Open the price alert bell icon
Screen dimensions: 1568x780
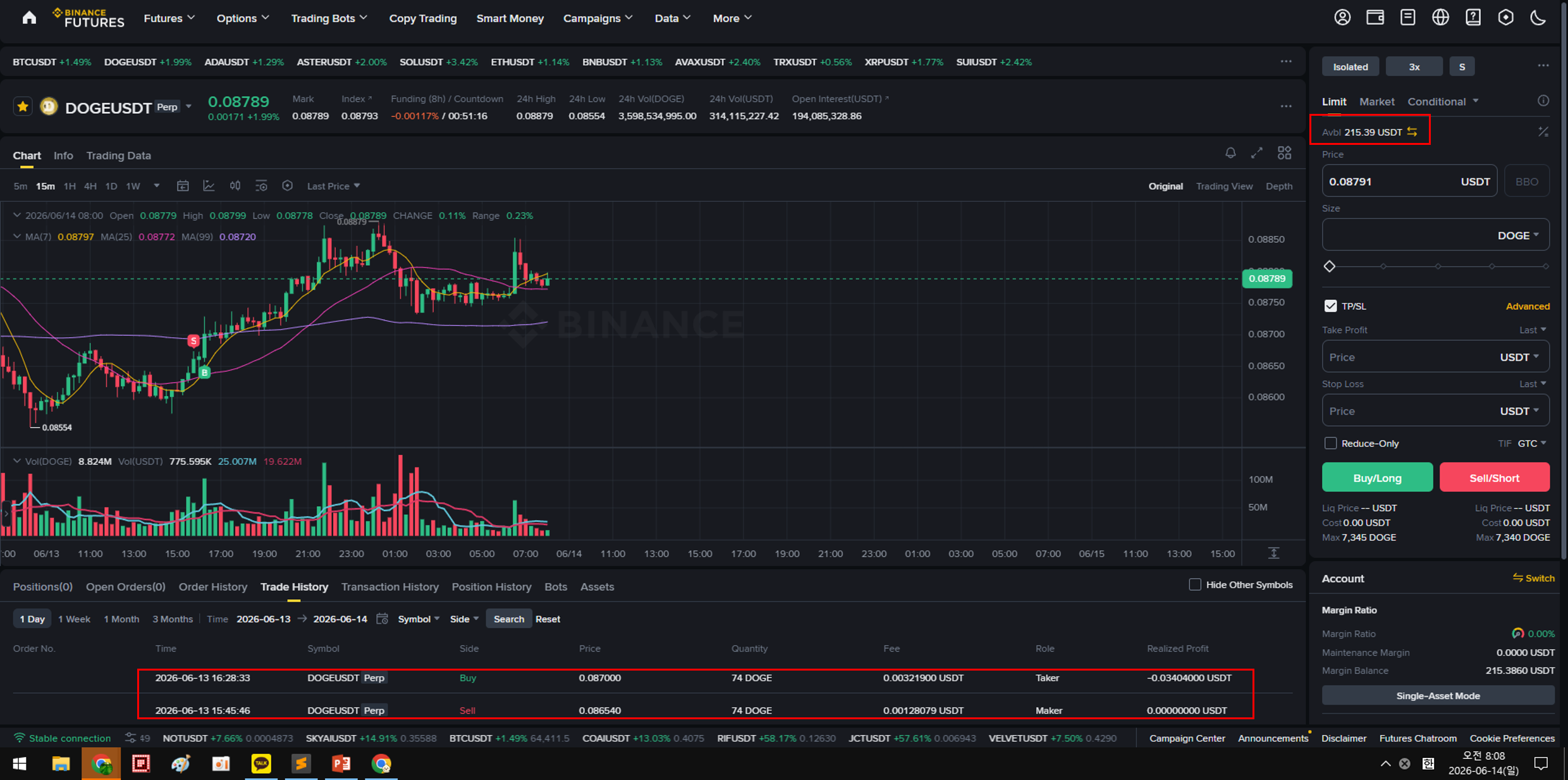click(x=1230, y=153)
